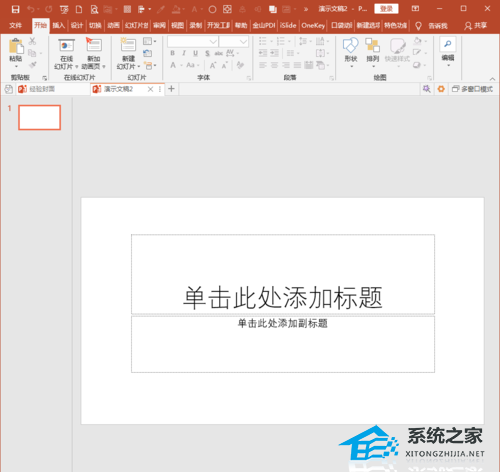
Task: Add a new document tab (+)
Action: pos(171,89)
